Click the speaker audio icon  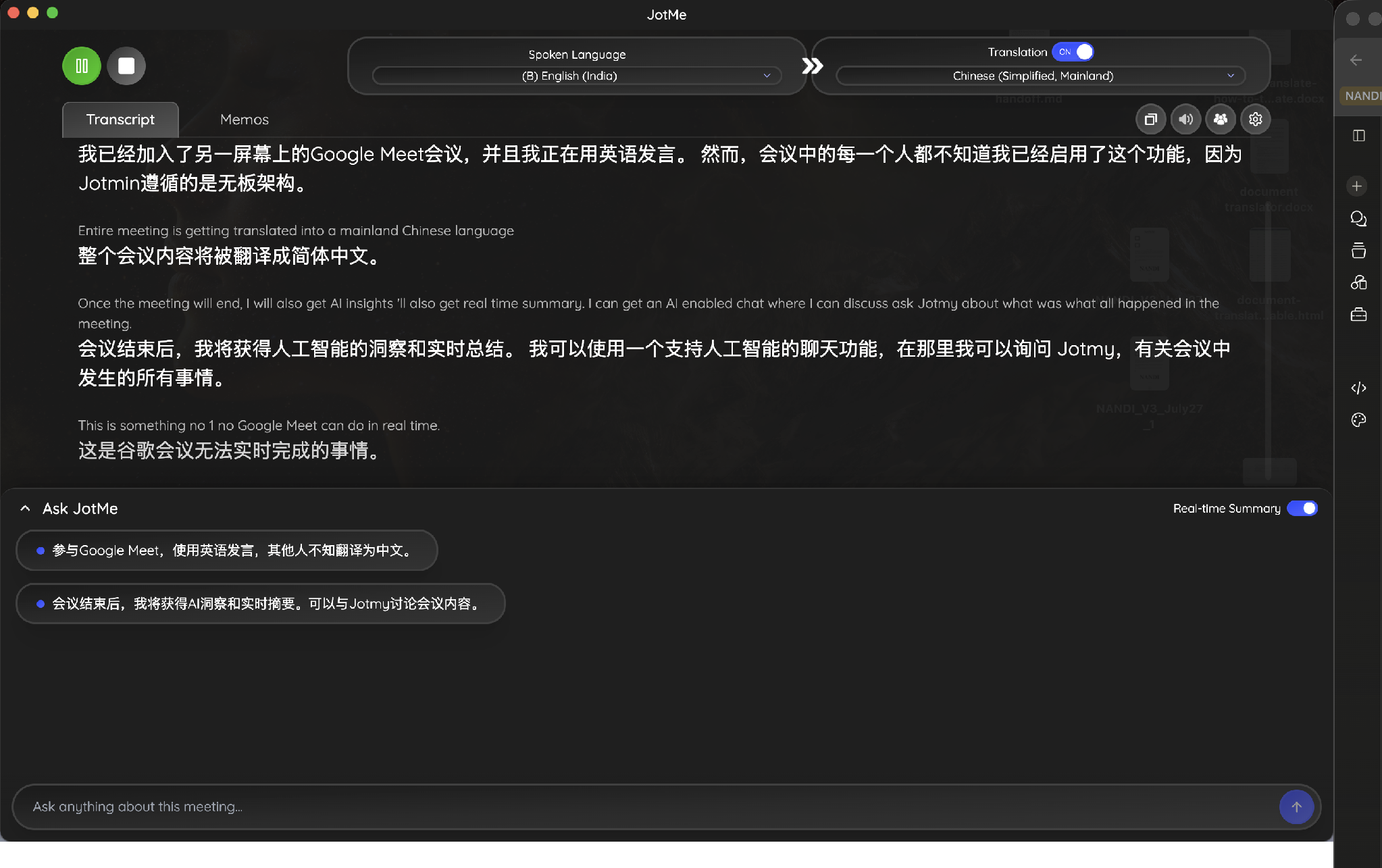pos(1185,120)
